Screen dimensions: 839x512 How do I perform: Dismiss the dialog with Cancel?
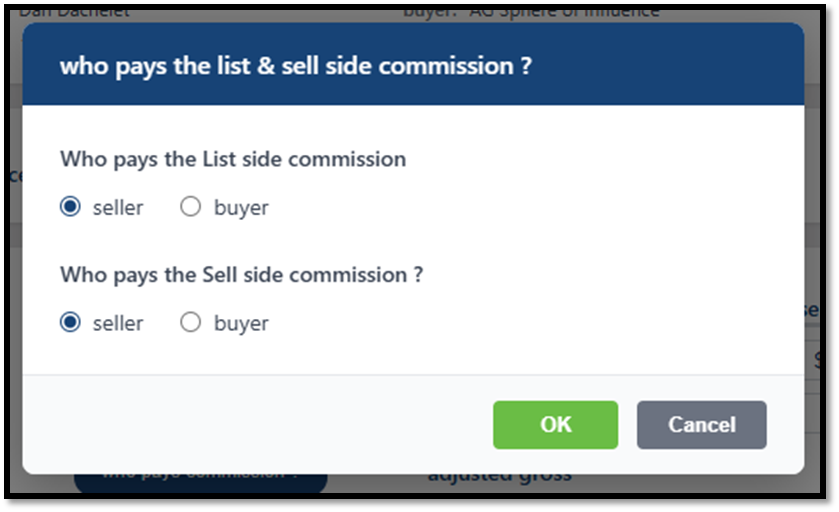tap(701, 425)
